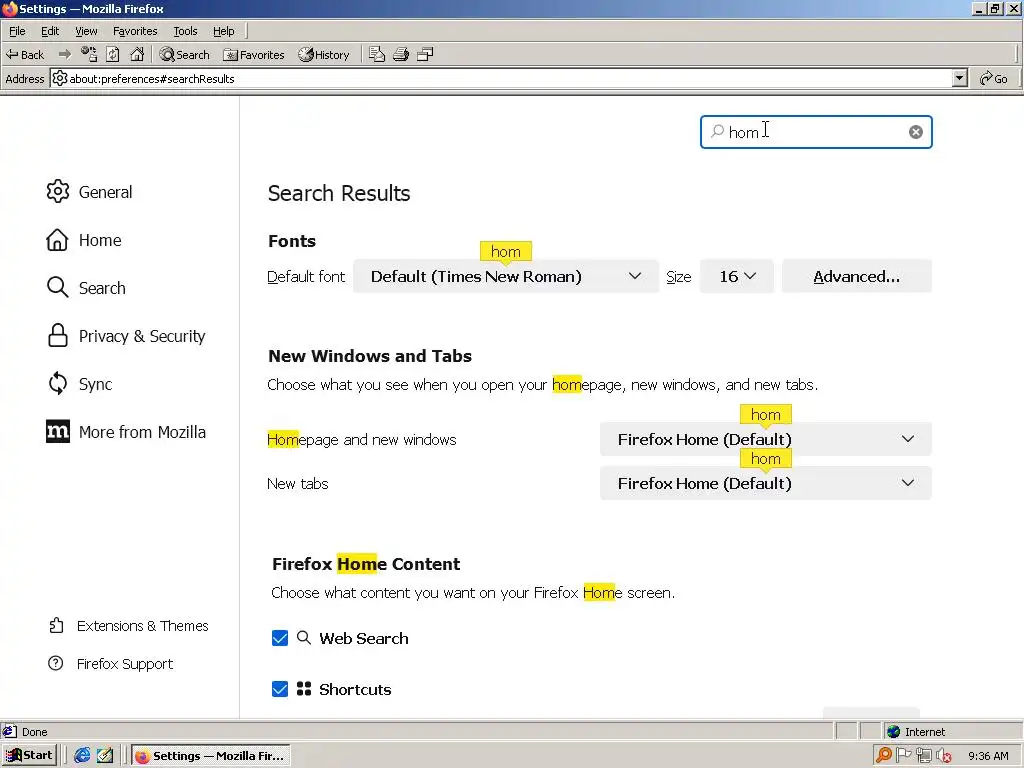1024x768 pixels.
Task: Click the cascading windows icon in toolbar
Action: pyautogui.click(x=425, y=54)
